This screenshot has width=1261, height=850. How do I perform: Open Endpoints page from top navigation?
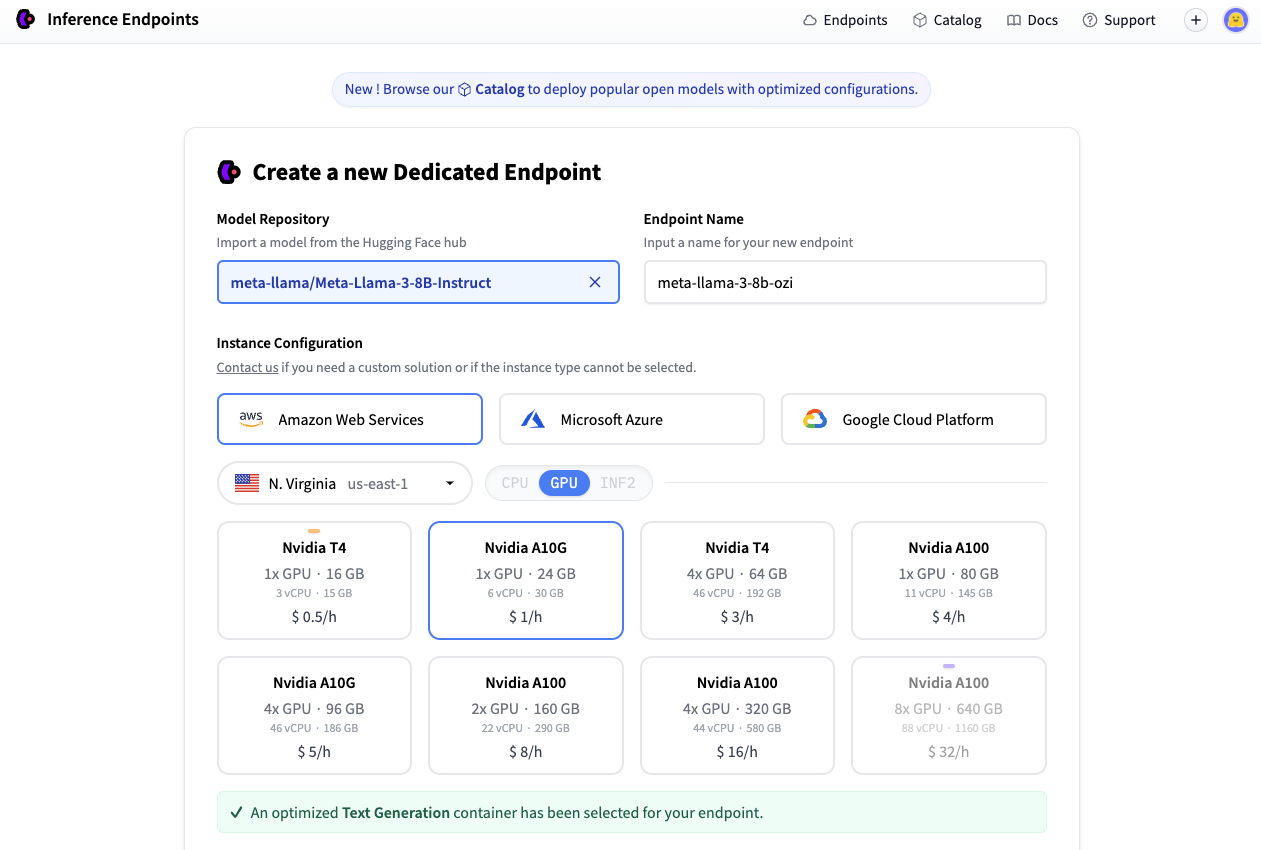pyautogui.click(x=845, y=20)
